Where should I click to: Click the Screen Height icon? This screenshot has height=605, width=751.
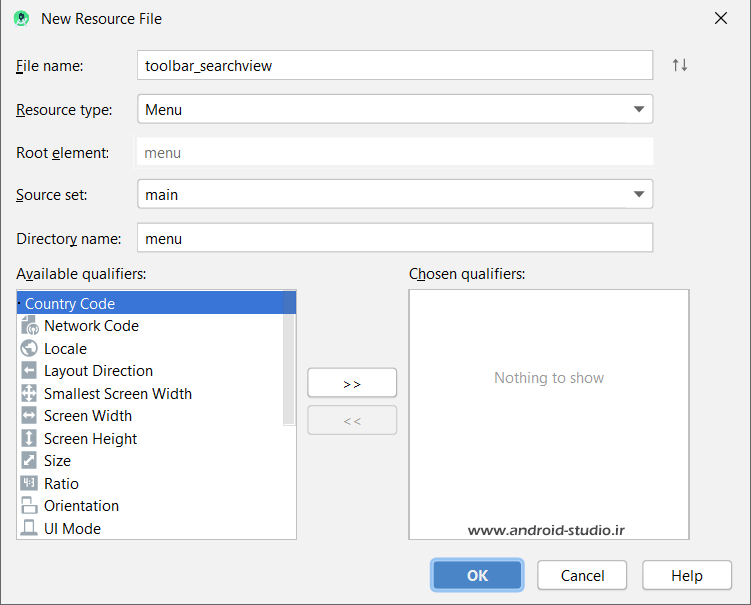click(29, 439)
